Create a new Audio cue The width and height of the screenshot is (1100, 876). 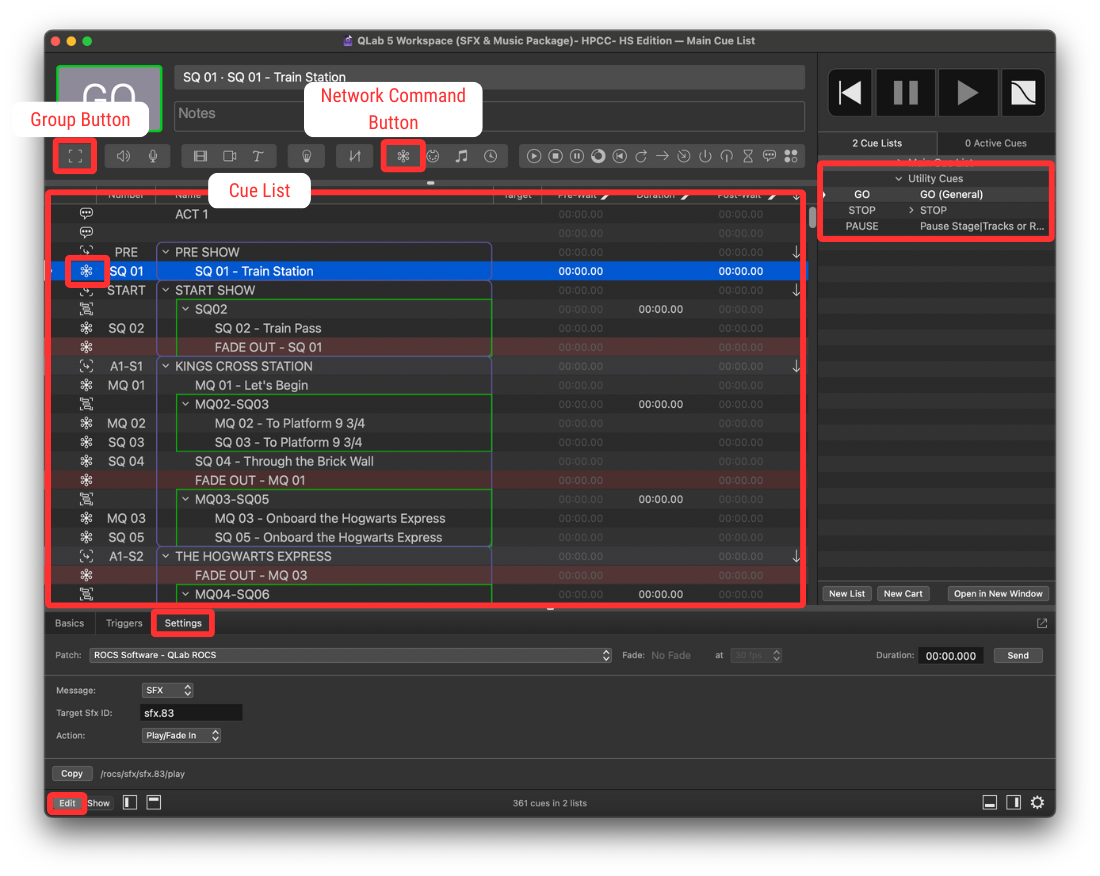pyautogui.click(x=124, y=156)
